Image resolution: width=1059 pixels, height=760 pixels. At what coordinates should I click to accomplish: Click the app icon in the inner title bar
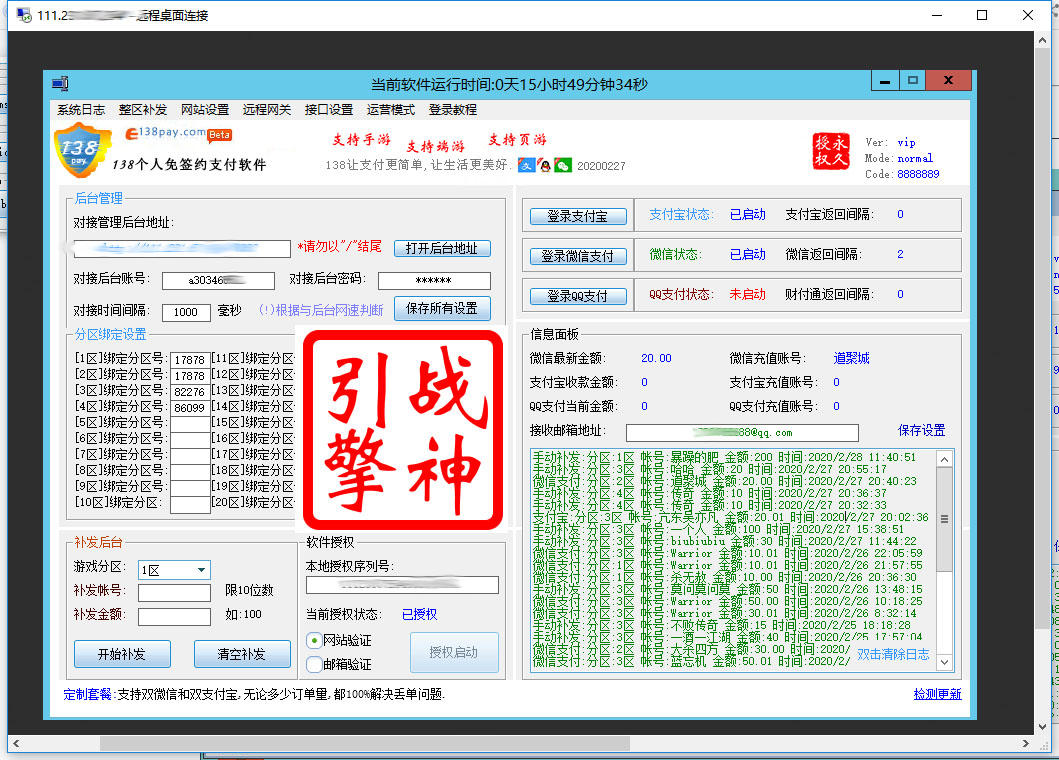point(60,84)
